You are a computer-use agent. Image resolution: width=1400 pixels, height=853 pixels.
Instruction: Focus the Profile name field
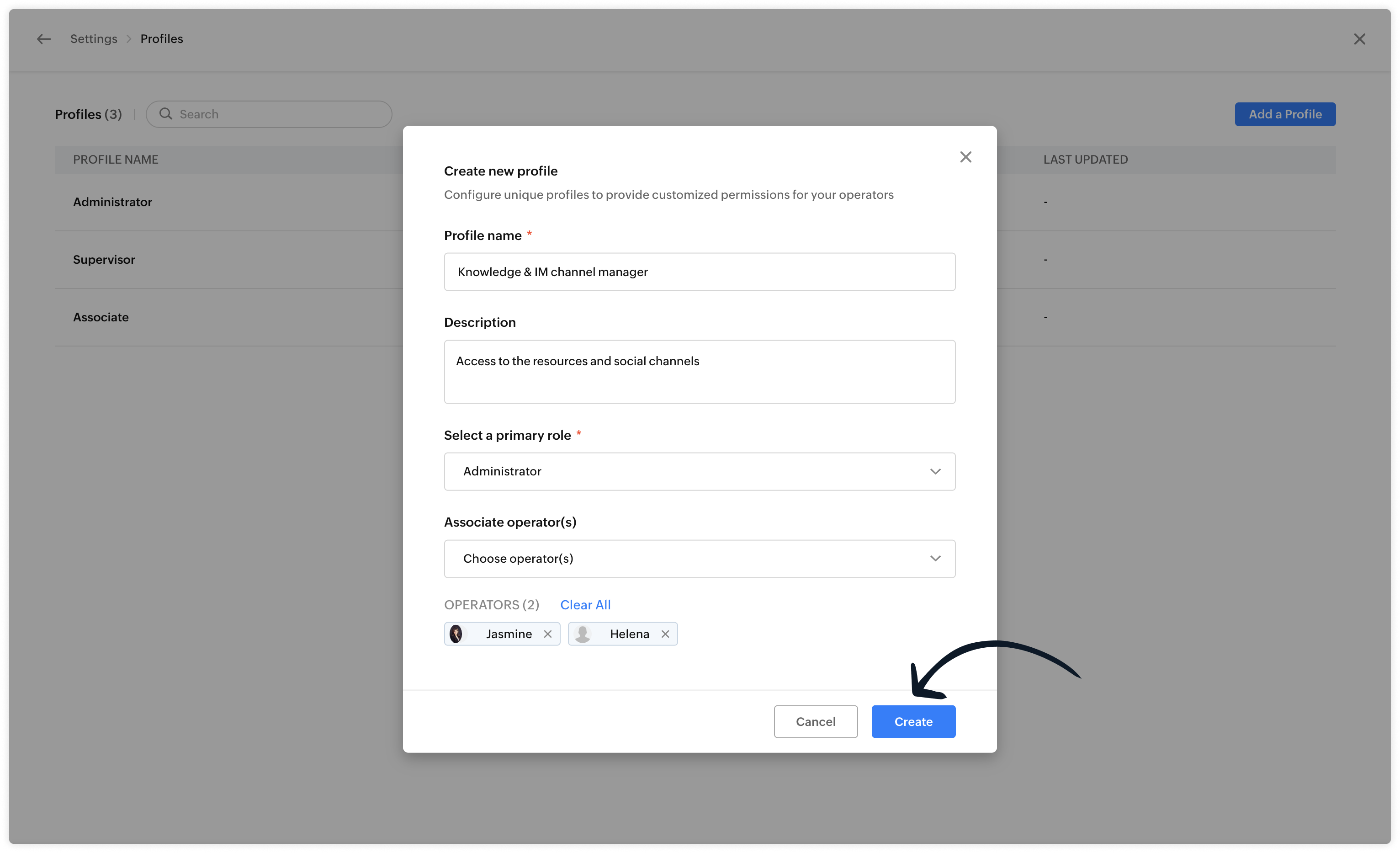[699, 272]
